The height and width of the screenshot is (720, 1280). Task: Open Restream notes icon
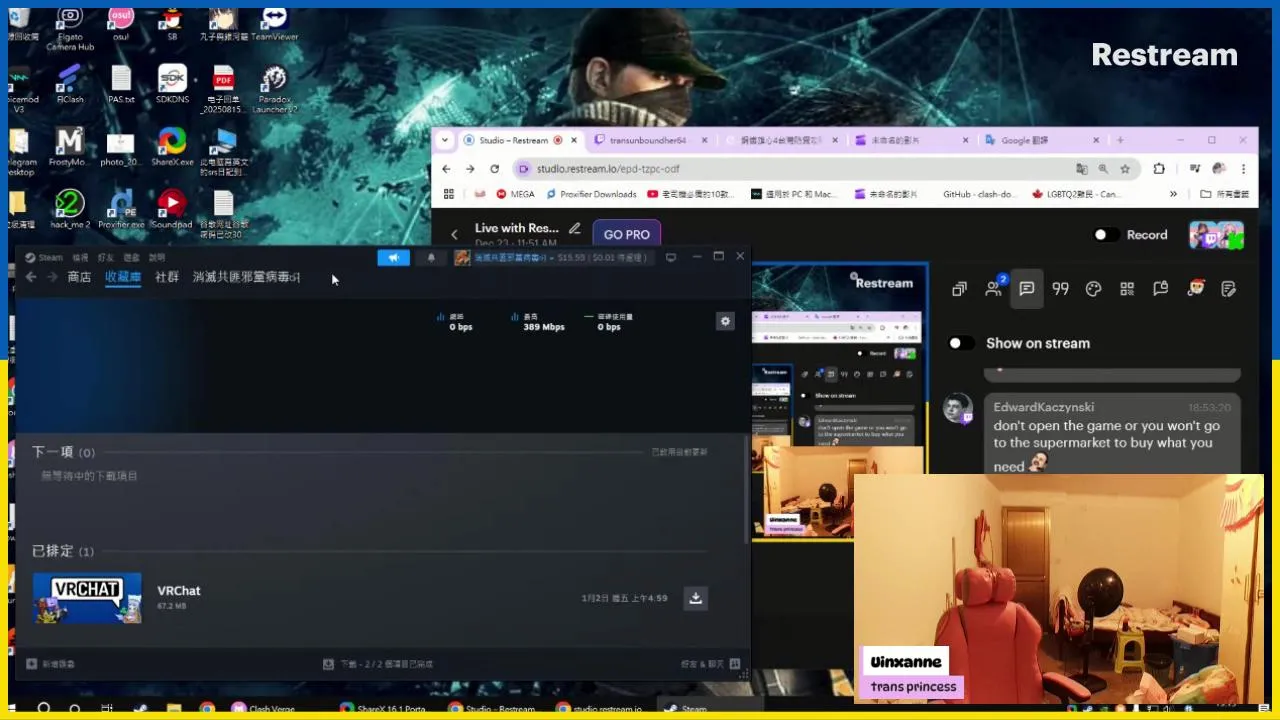click(x=1228, y=289)
